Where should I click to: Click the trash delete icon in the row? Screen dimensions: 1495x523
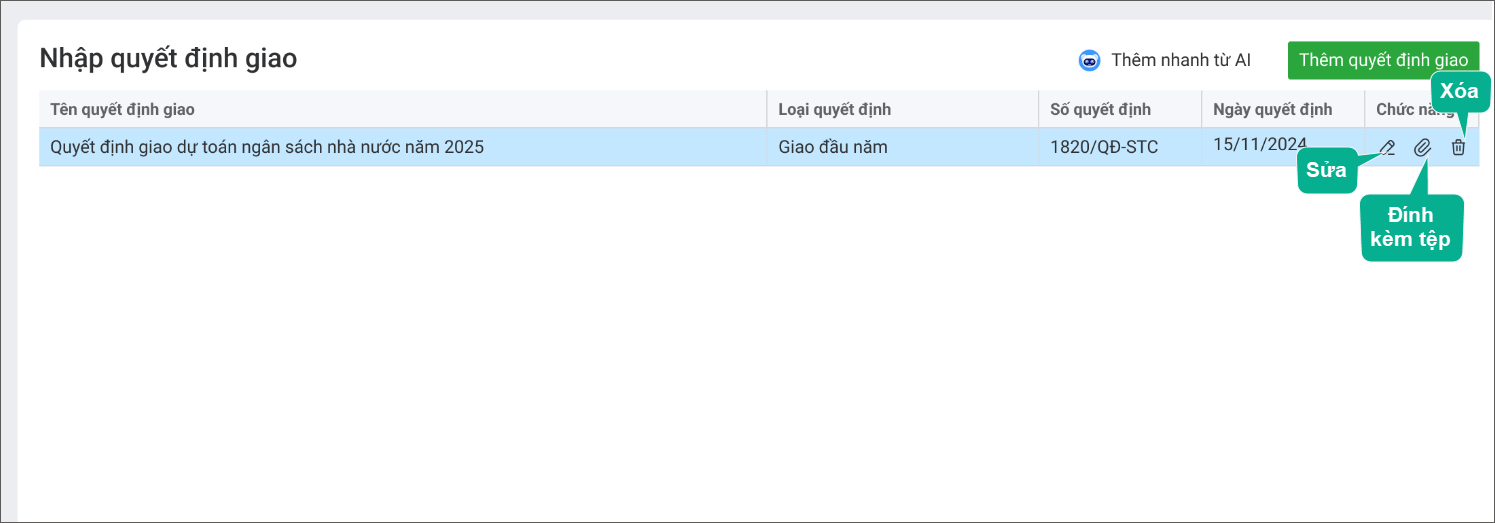[x=1458, y=147]
